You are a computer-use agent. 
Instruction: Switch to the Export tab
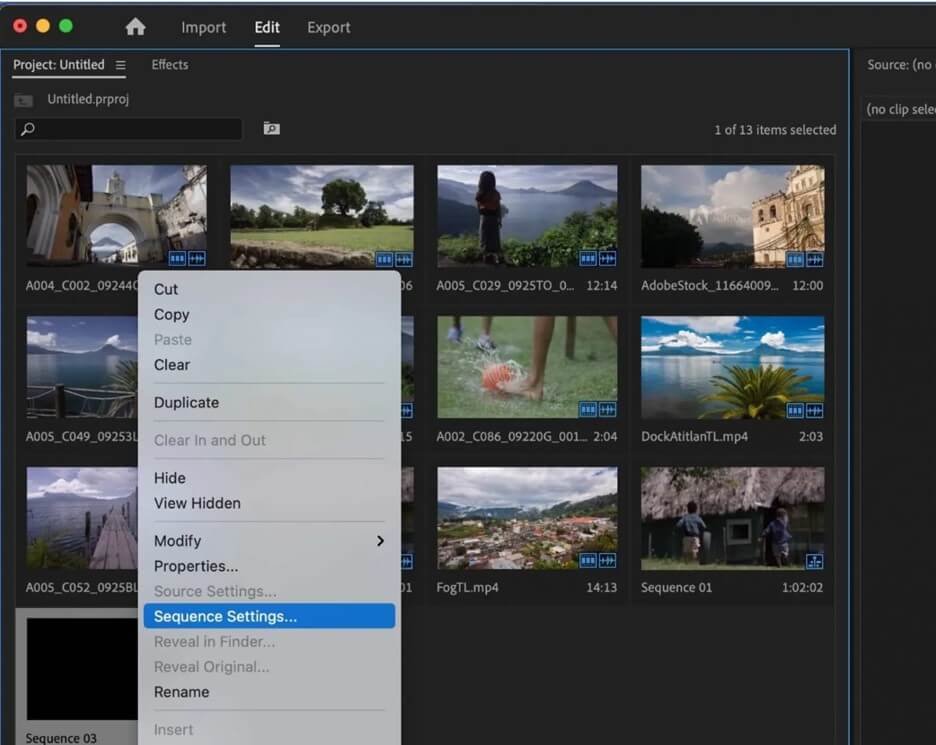tap(329, 27)
